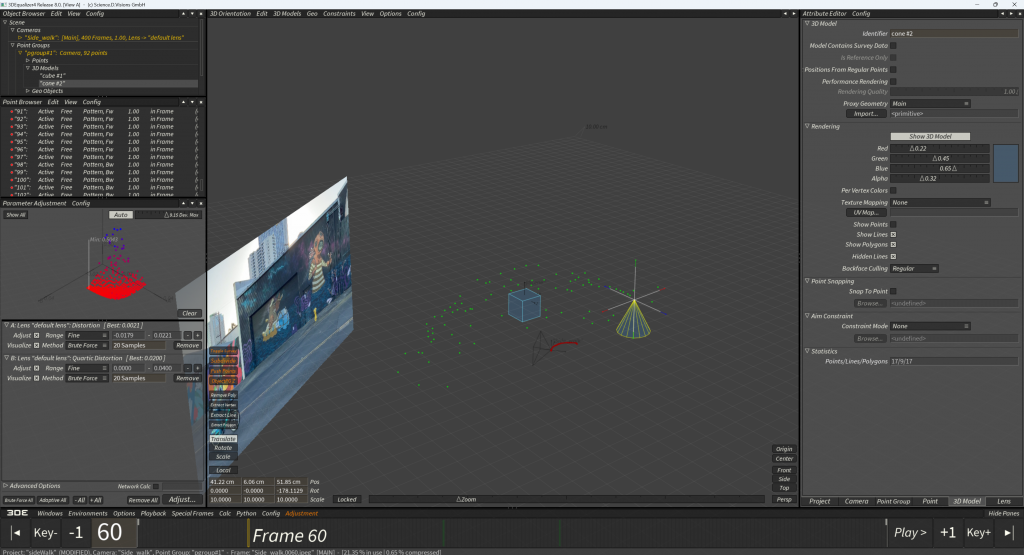Screen dimensions: 1024x555
Task: Enable the Per Vertex Colors checkbox
Action: tap(893, 191)
